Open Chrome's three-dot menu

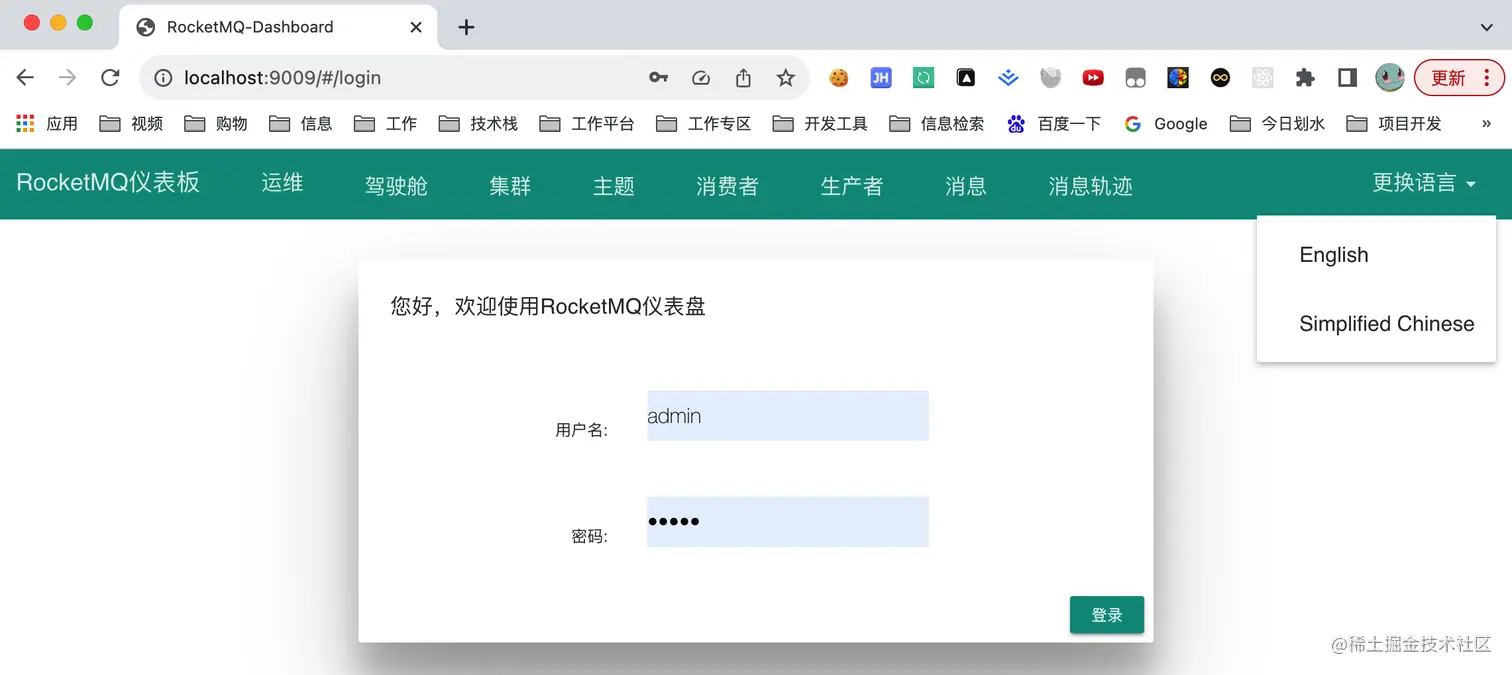coord(1488,78)
